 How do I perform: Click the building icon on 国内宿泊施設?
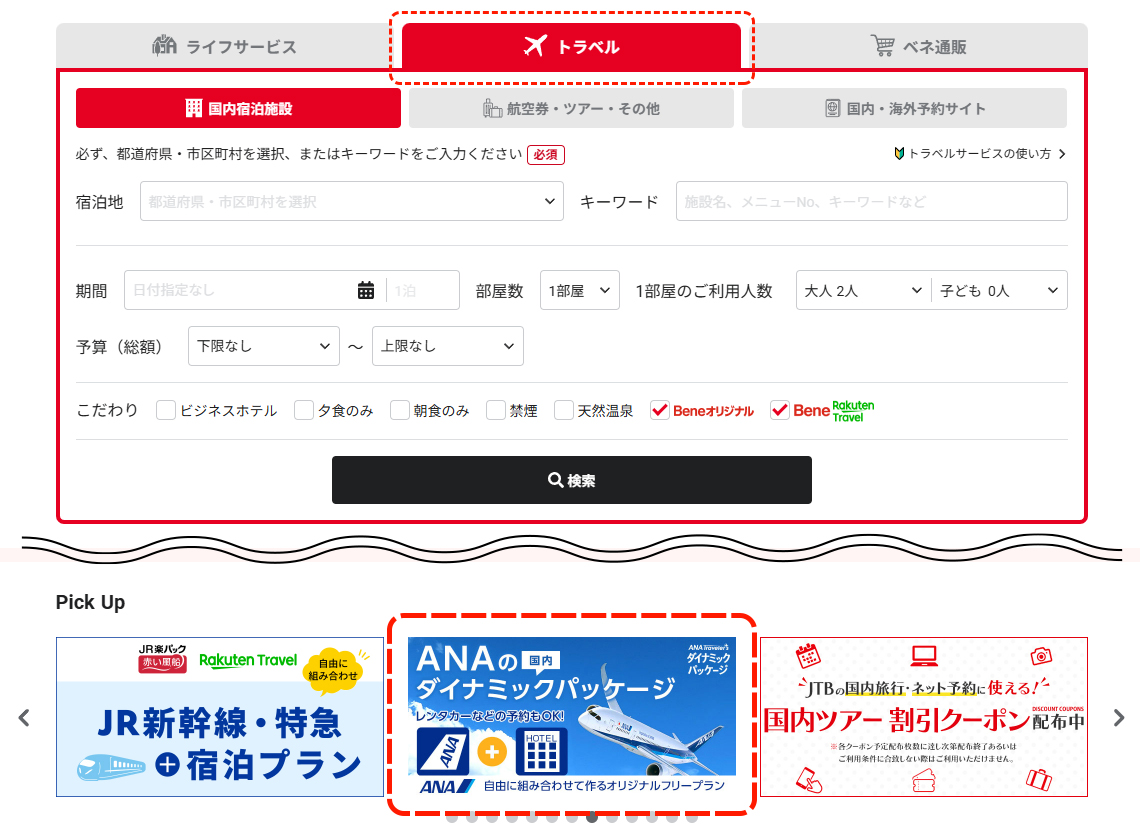click(193, 108)
